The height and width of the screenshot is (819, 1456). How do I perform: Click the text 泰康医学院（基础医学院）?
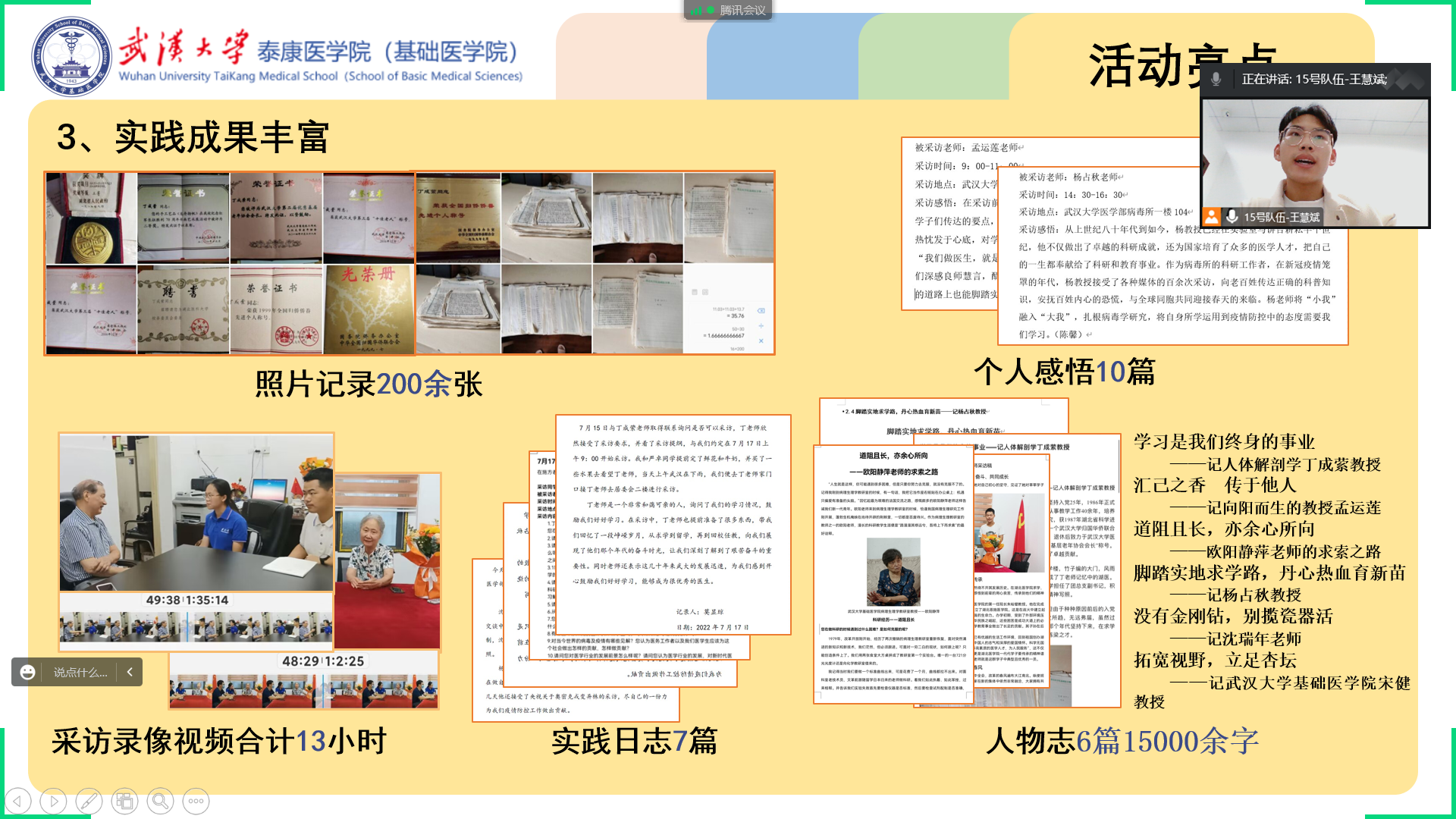pos(389,52)
